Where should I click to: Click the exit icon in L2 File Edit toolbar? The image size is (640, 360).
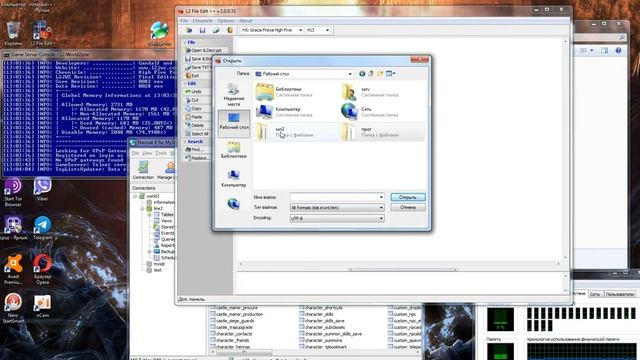230,30
